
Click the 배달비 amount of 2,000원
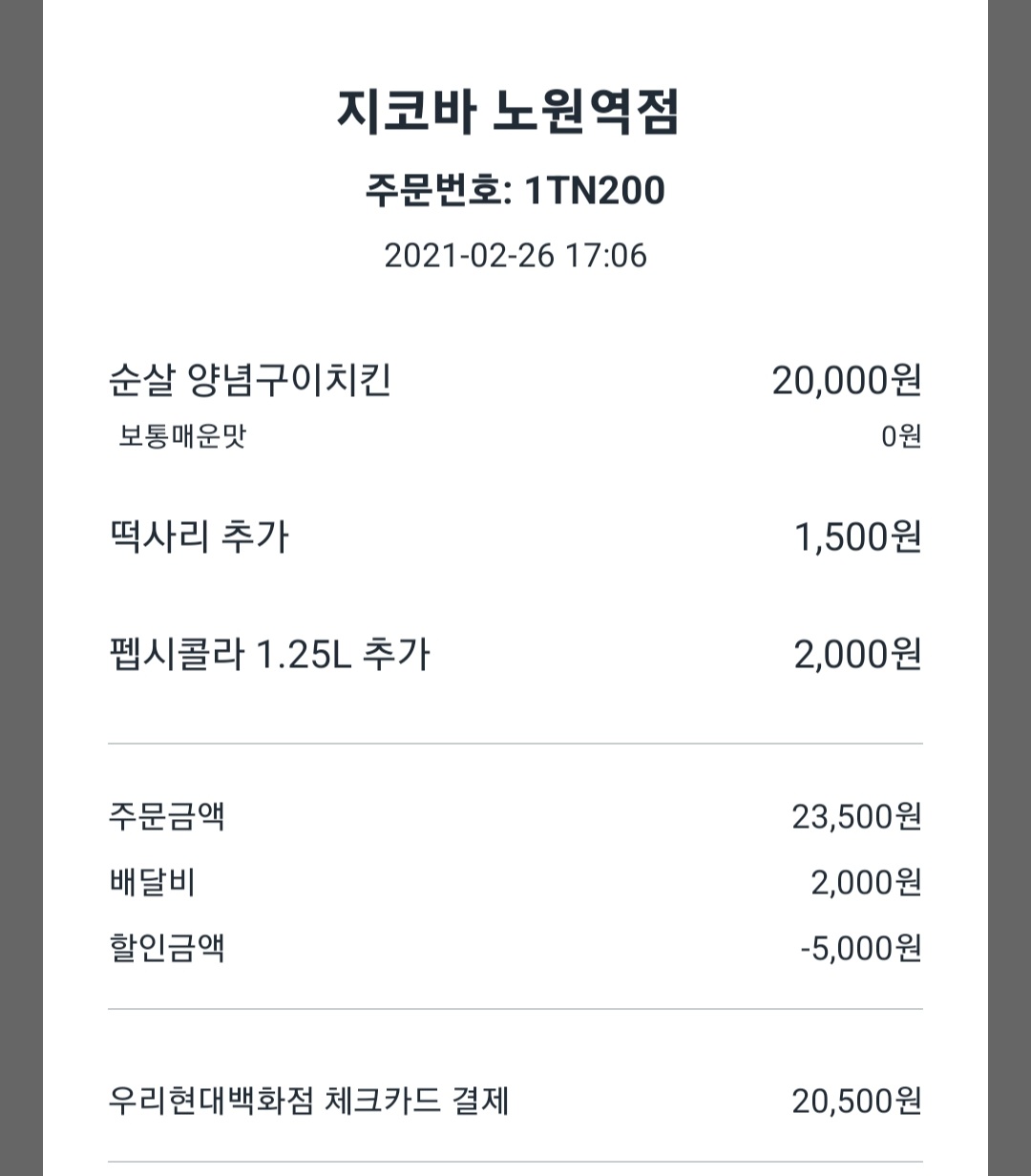pyautogui.click(x=866, y=883)
